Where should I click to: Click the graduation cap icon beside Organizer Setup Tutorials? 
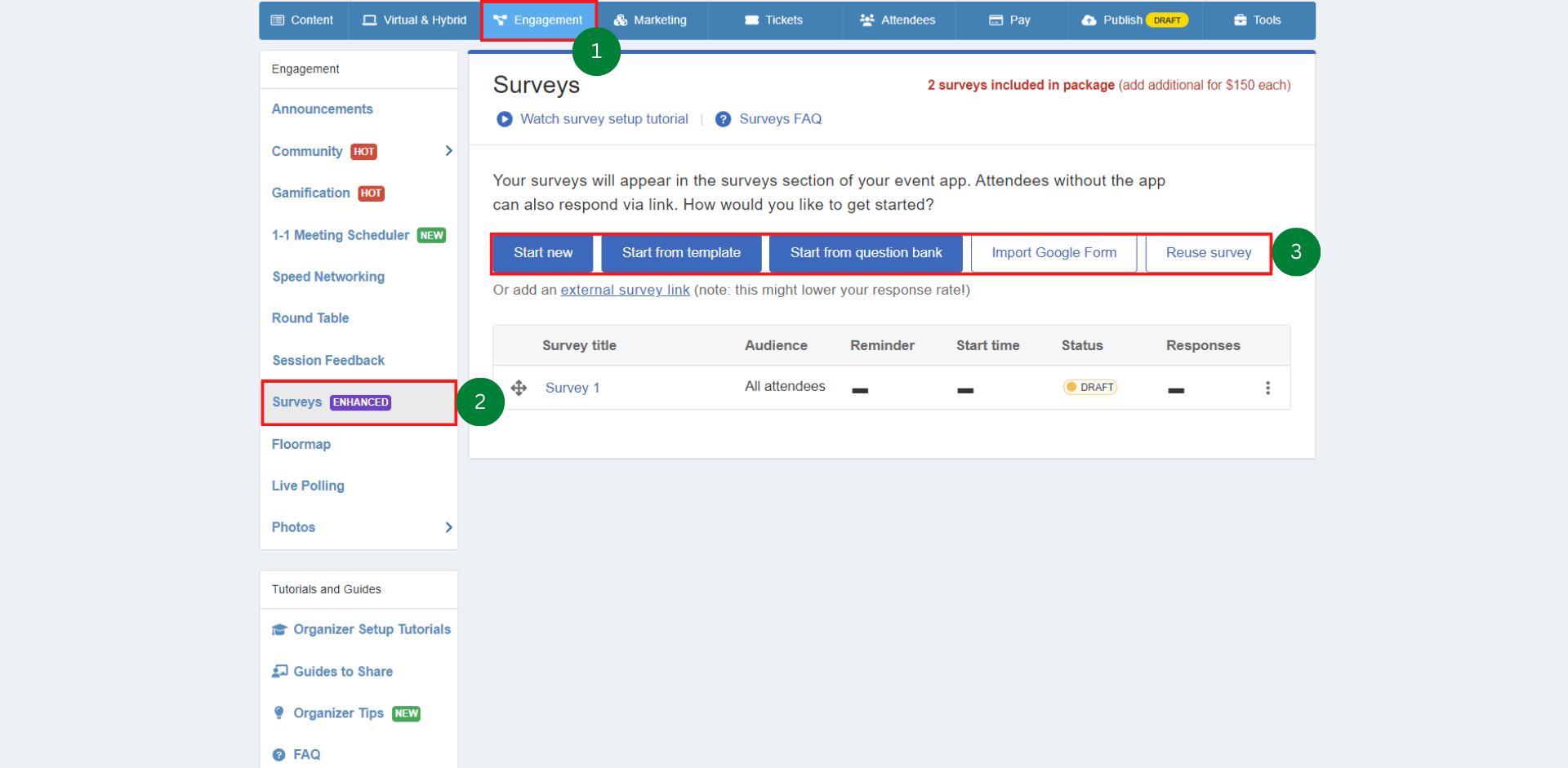pos(279,628)
